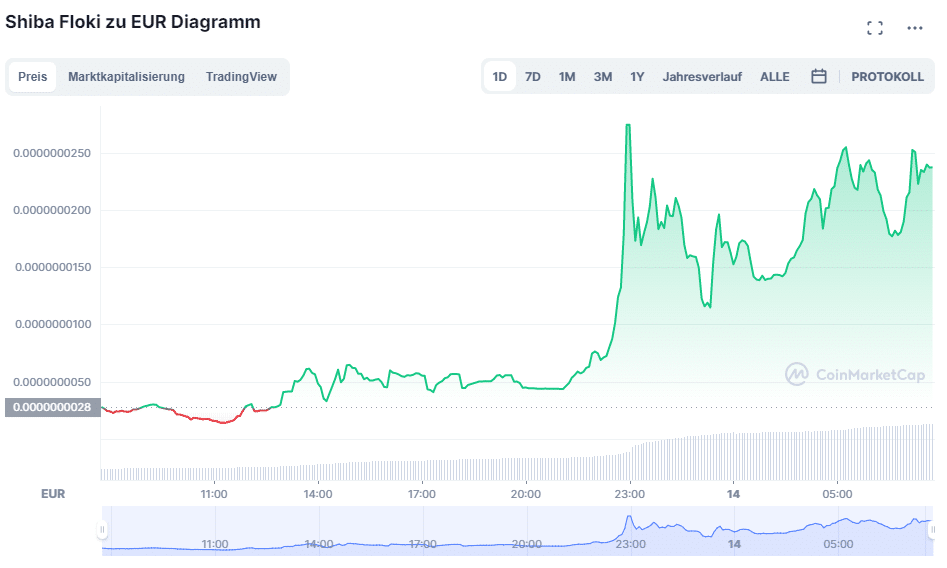Click the 0.0000000050 y-axis label

(52, 382)
